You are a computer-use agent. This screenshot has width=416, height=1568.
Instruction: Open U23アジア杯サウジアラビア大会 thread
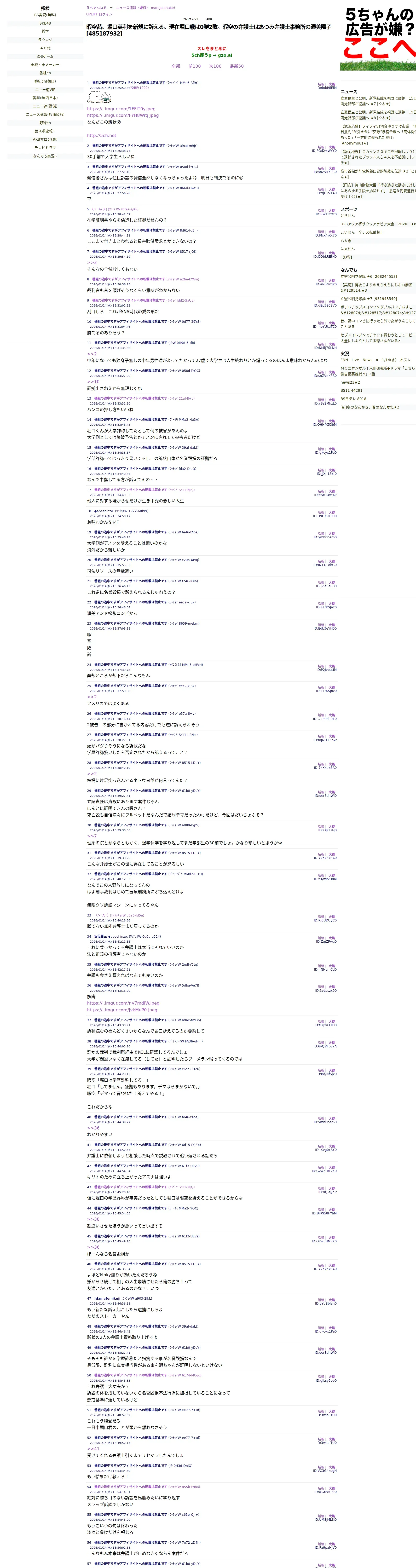tap(378, 224)
